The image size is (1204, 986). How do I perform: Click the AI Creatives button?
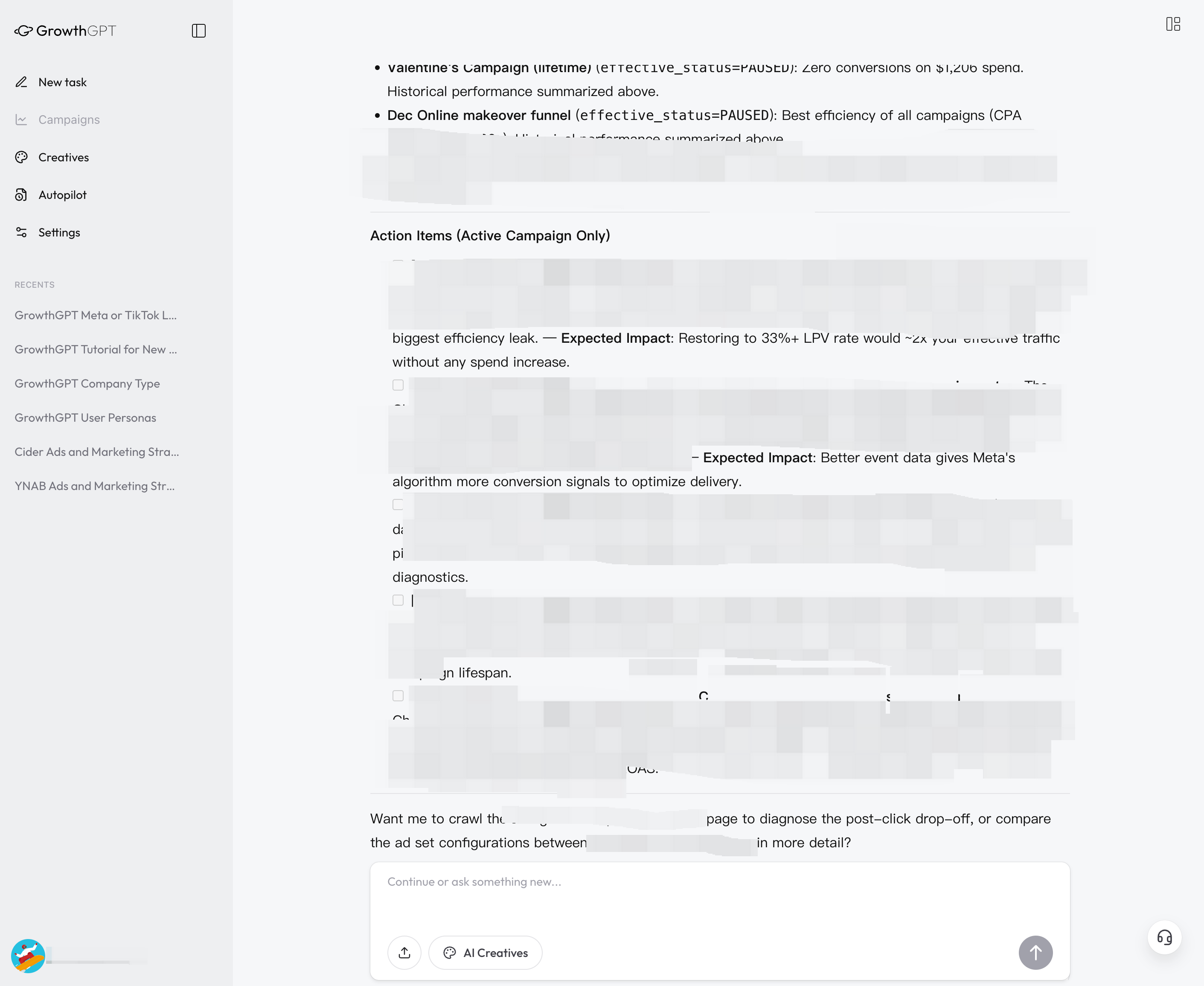(486, 952)
